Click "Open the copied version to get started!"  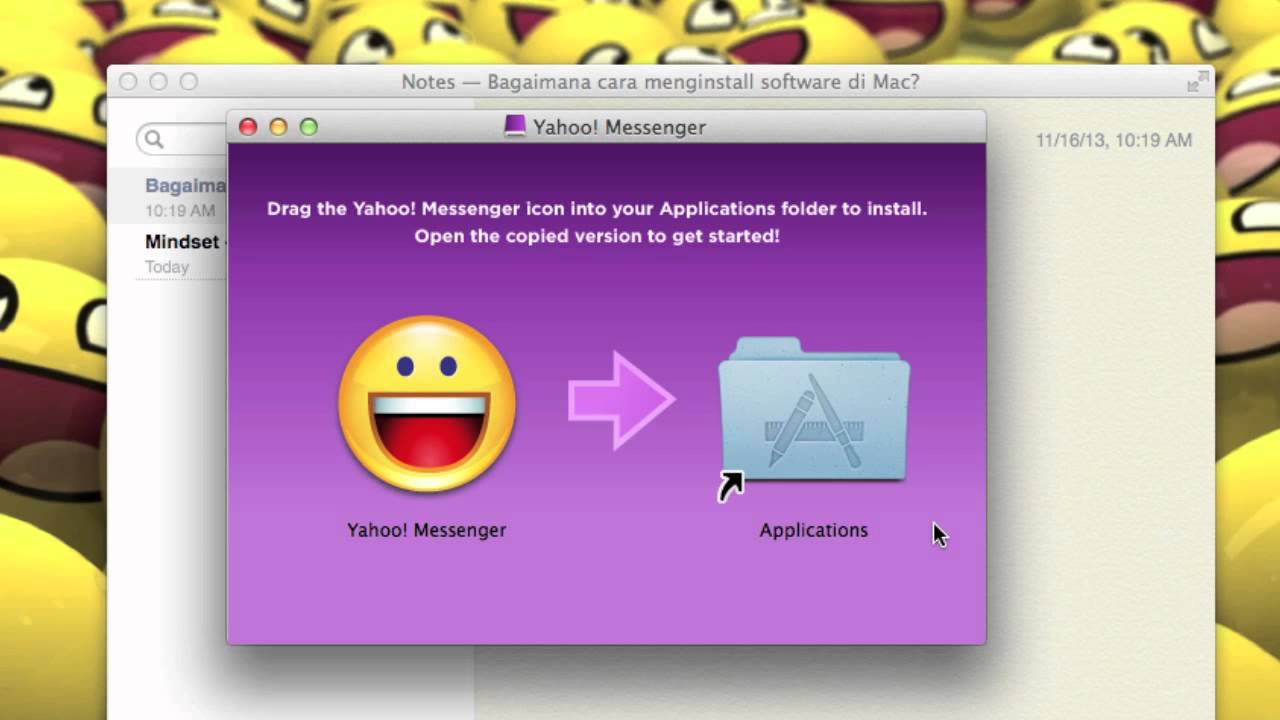point(597,237)
